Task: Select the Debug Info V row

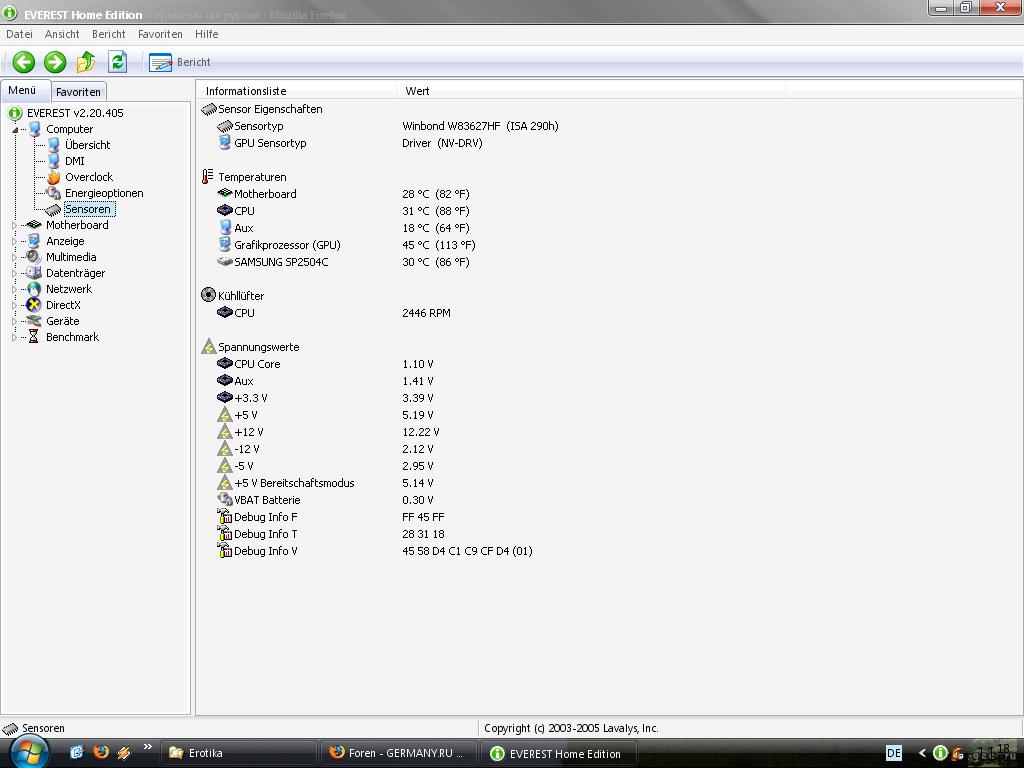Action: pos(375,551)
